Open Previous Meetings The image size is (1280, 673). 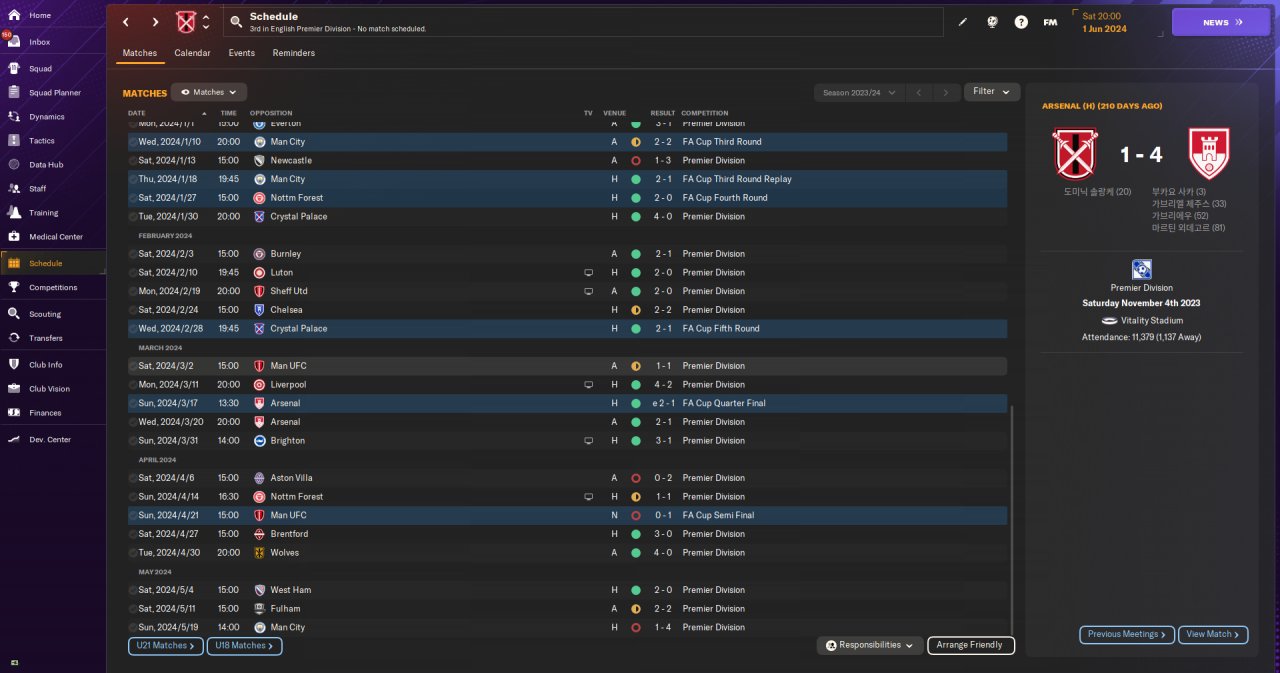(x=1126, y=634)
